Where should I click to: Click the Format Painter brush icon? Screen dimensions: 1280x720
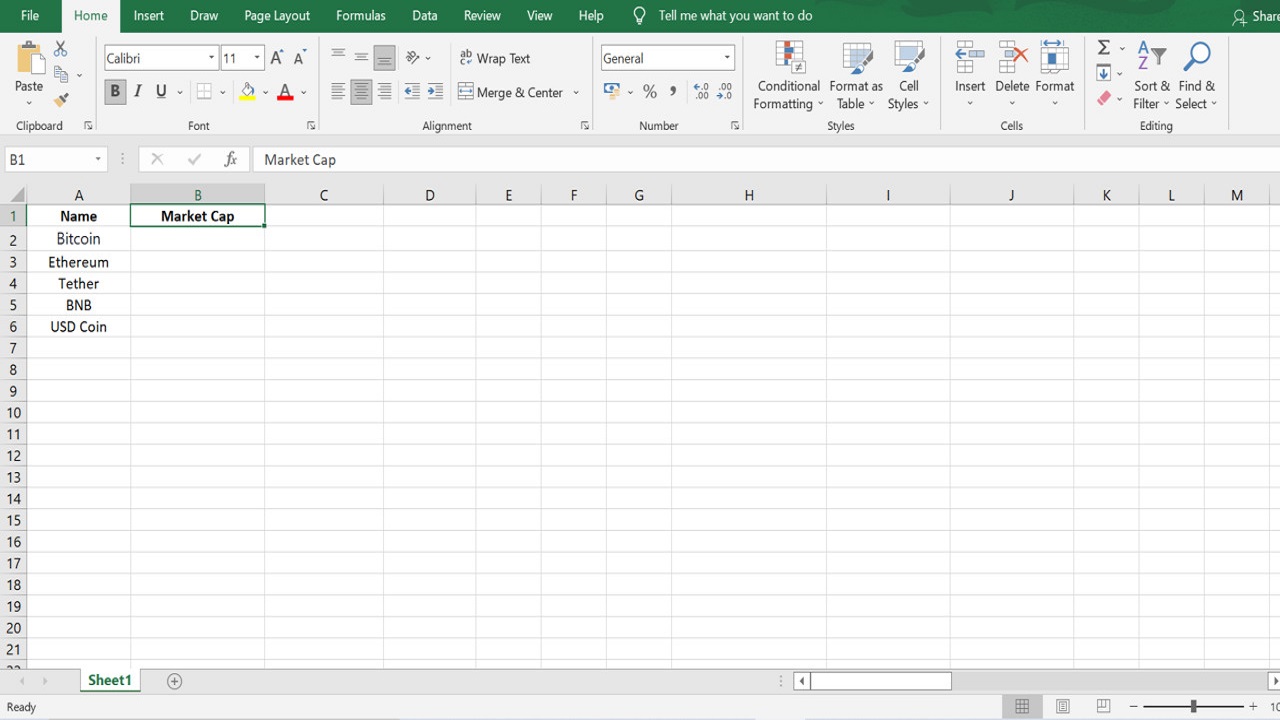[61, 100]
